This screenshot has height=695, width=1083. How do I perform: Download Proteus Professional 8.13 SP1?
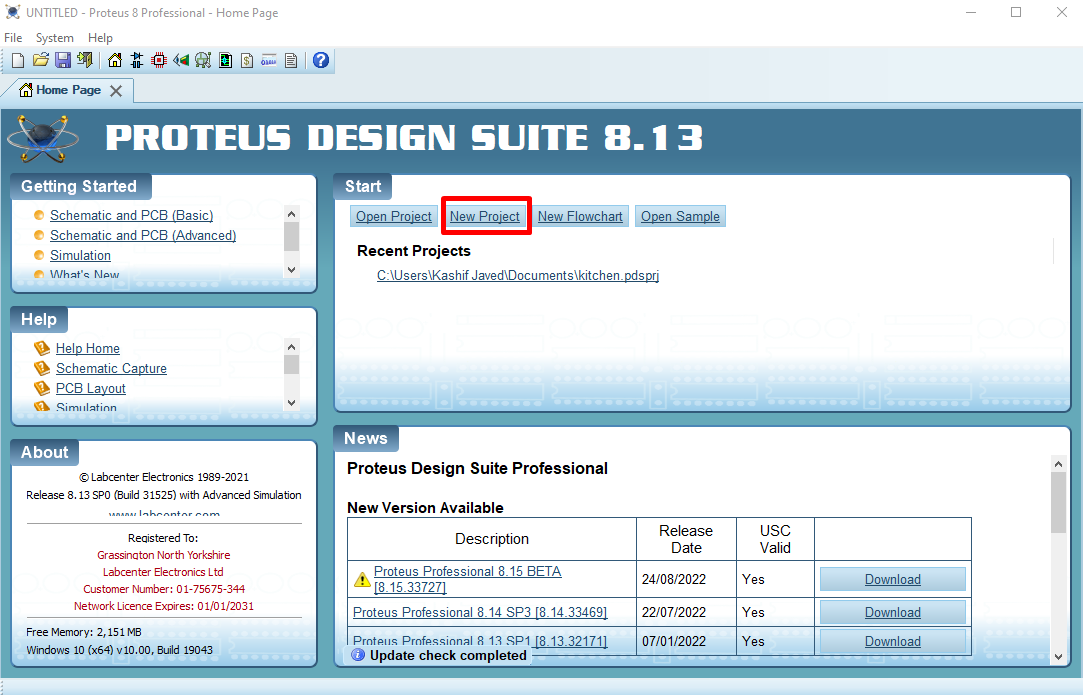tap(892, 641)
